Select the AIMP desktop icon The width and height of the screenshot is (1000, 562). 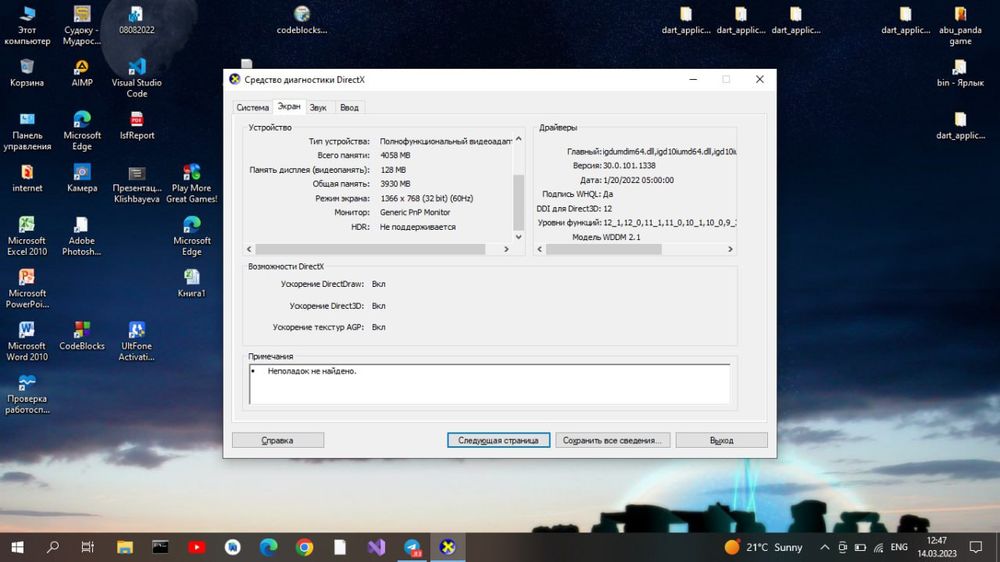tap(82, 73)
